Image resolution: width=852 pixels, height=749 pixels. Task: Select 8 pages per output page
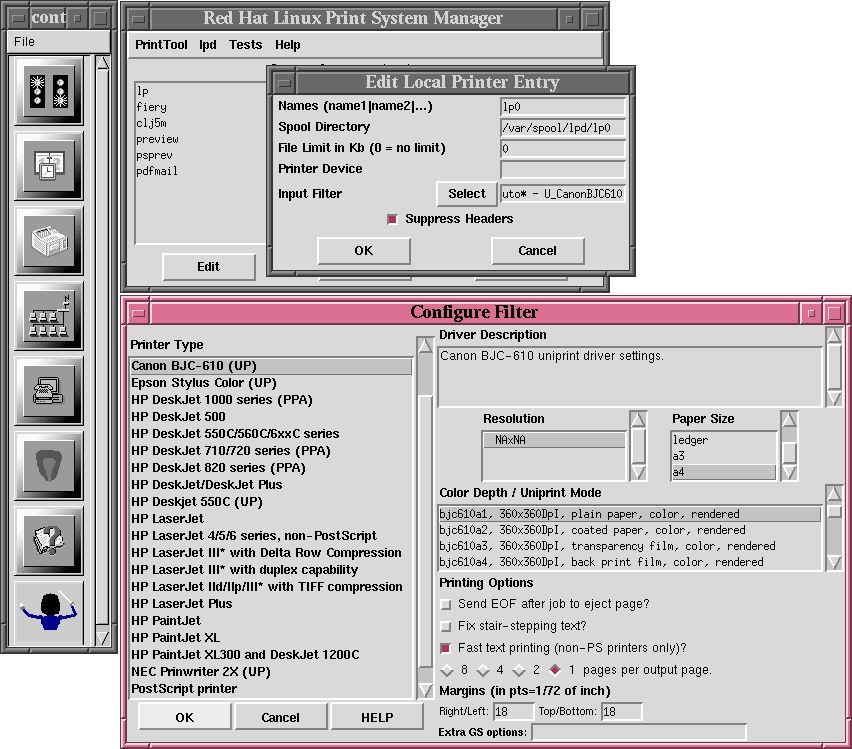[x=447, y=670]
